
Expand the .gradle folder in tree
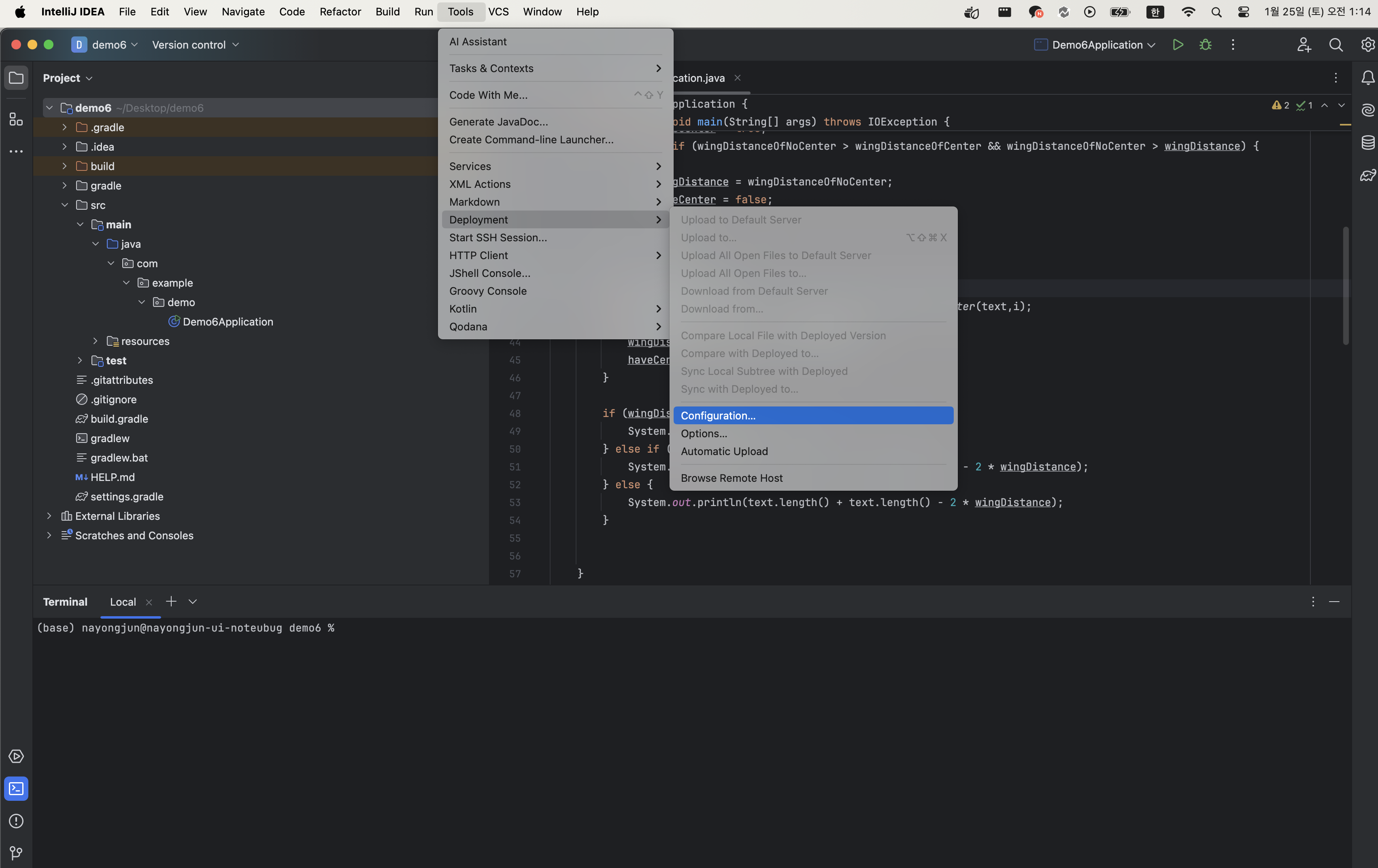pos(65,127)
